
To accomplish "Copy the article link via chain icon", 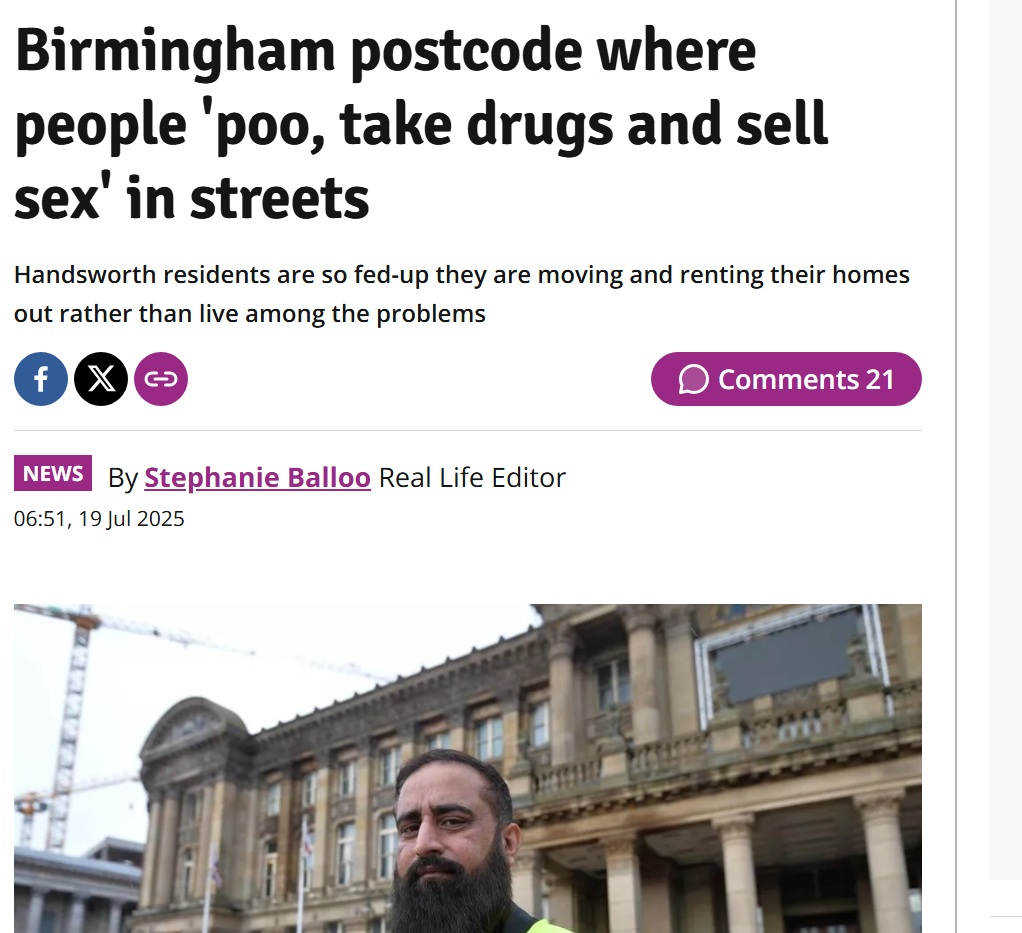I will coord(161,379).
